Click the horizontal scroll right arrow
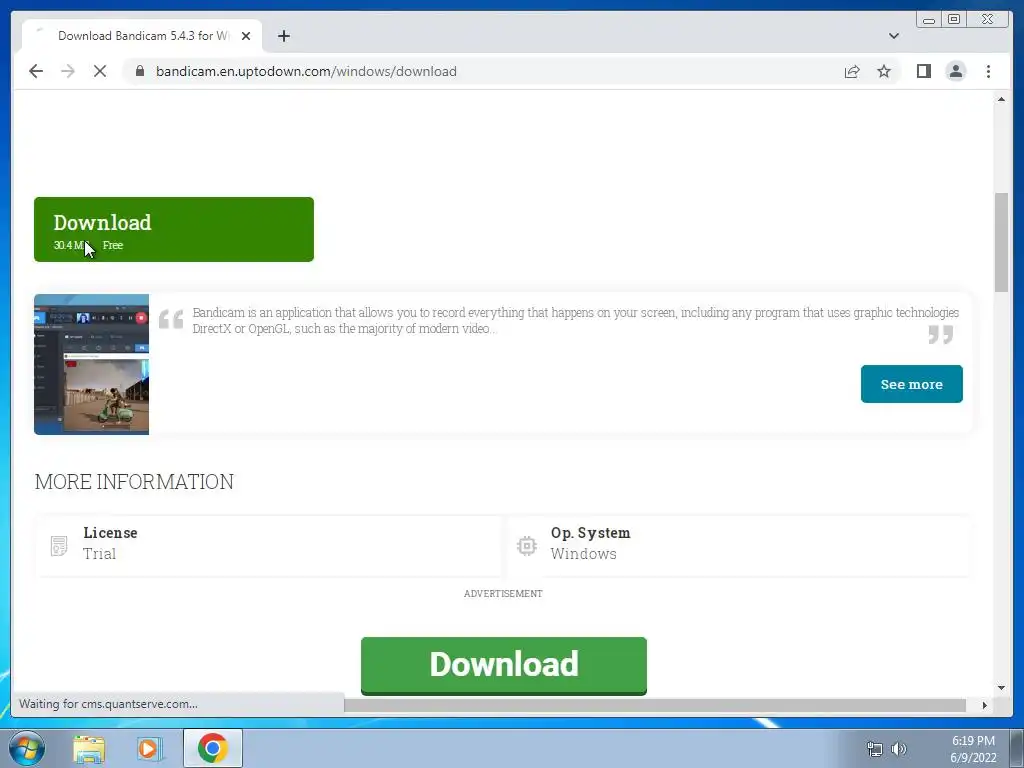Image resolution: width=1024 pixels, height=768 pixels. 985,705
